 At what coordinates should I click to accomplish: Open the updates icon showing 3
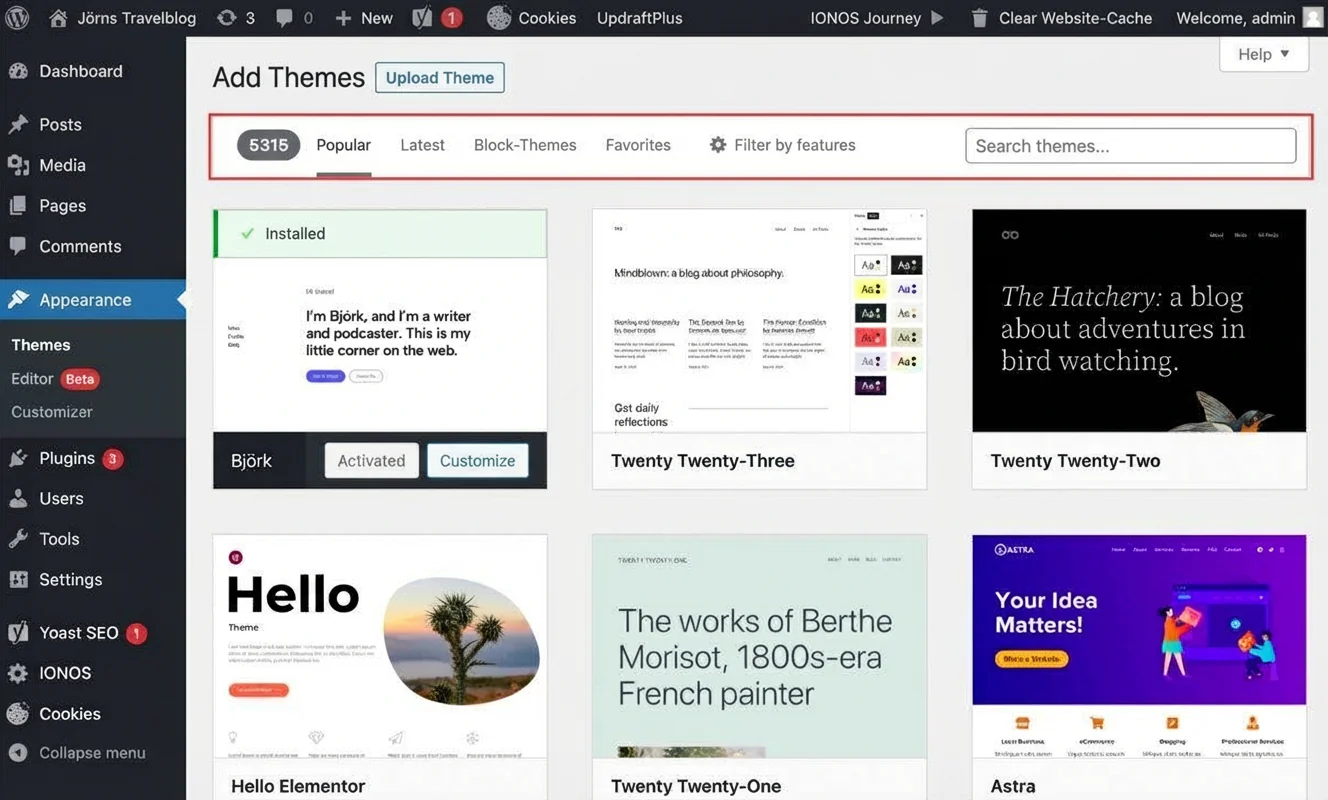click(227, 18)
